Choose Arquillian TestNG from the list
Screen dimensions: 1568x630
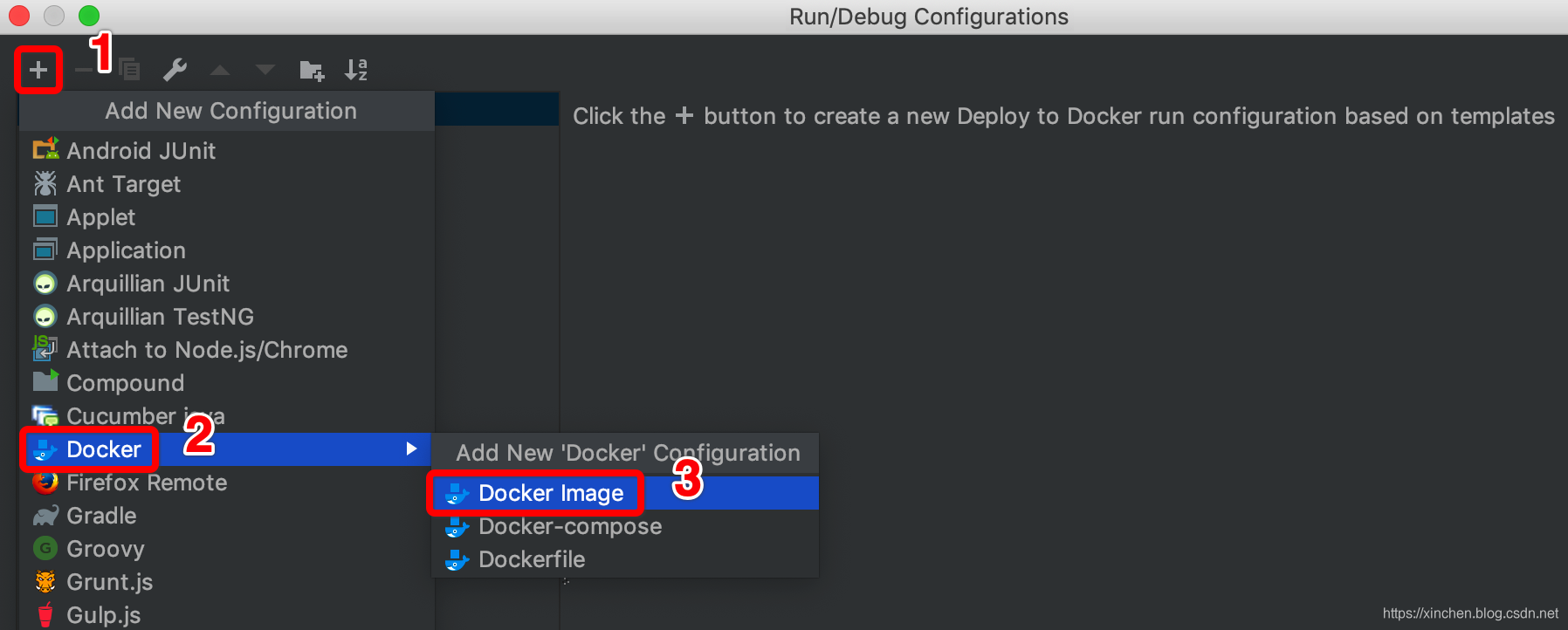(x=160, y=317)
